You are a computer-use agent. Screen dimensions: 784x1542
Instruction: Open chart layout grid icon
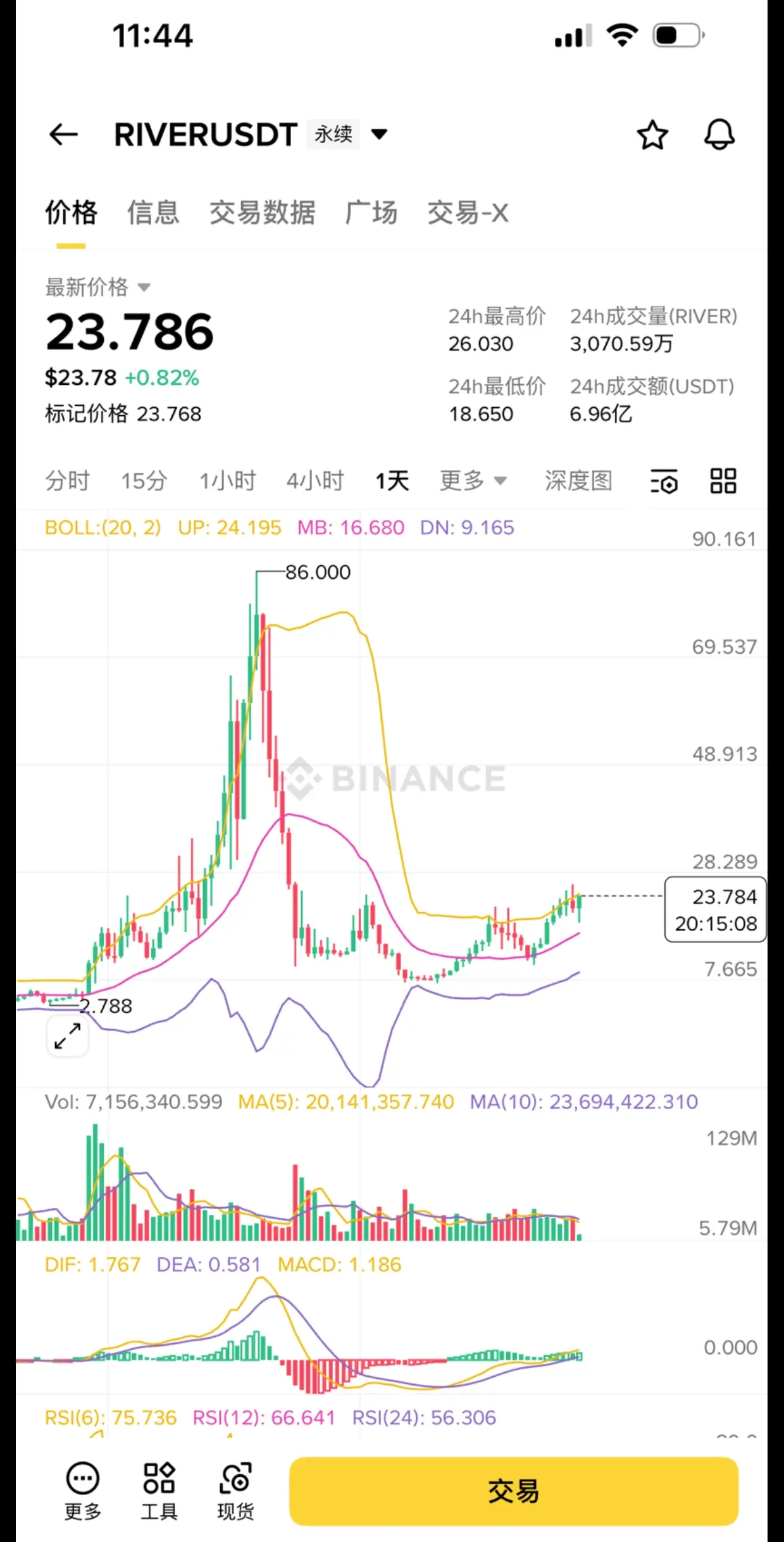click(723, 481)
